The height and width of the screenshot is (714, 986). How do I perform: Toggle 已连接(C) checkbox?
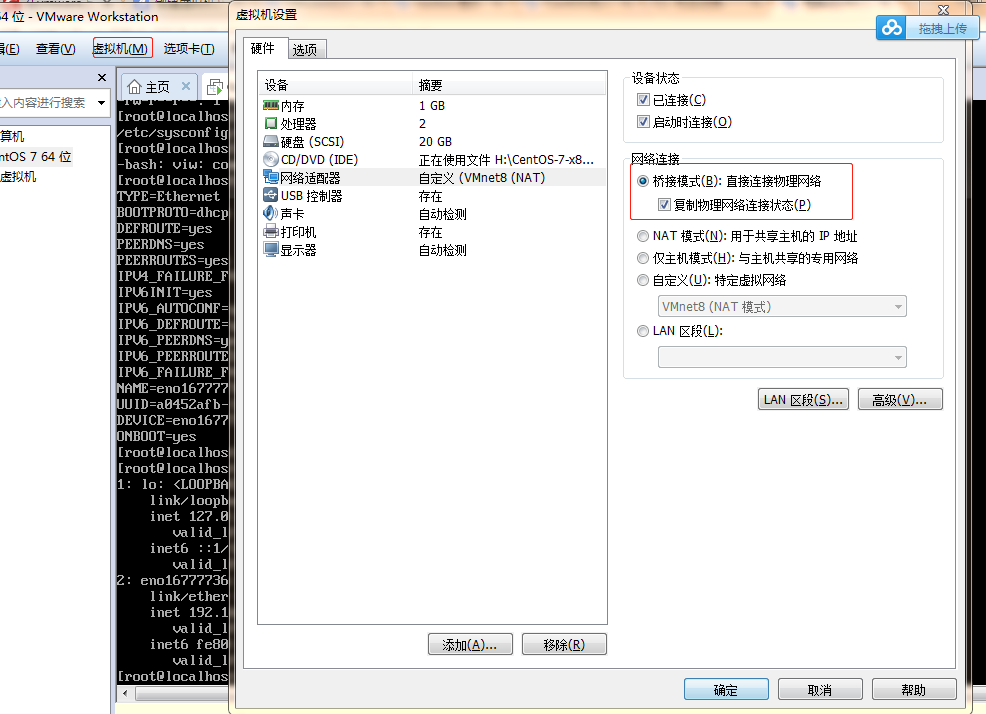pos(643,99)
